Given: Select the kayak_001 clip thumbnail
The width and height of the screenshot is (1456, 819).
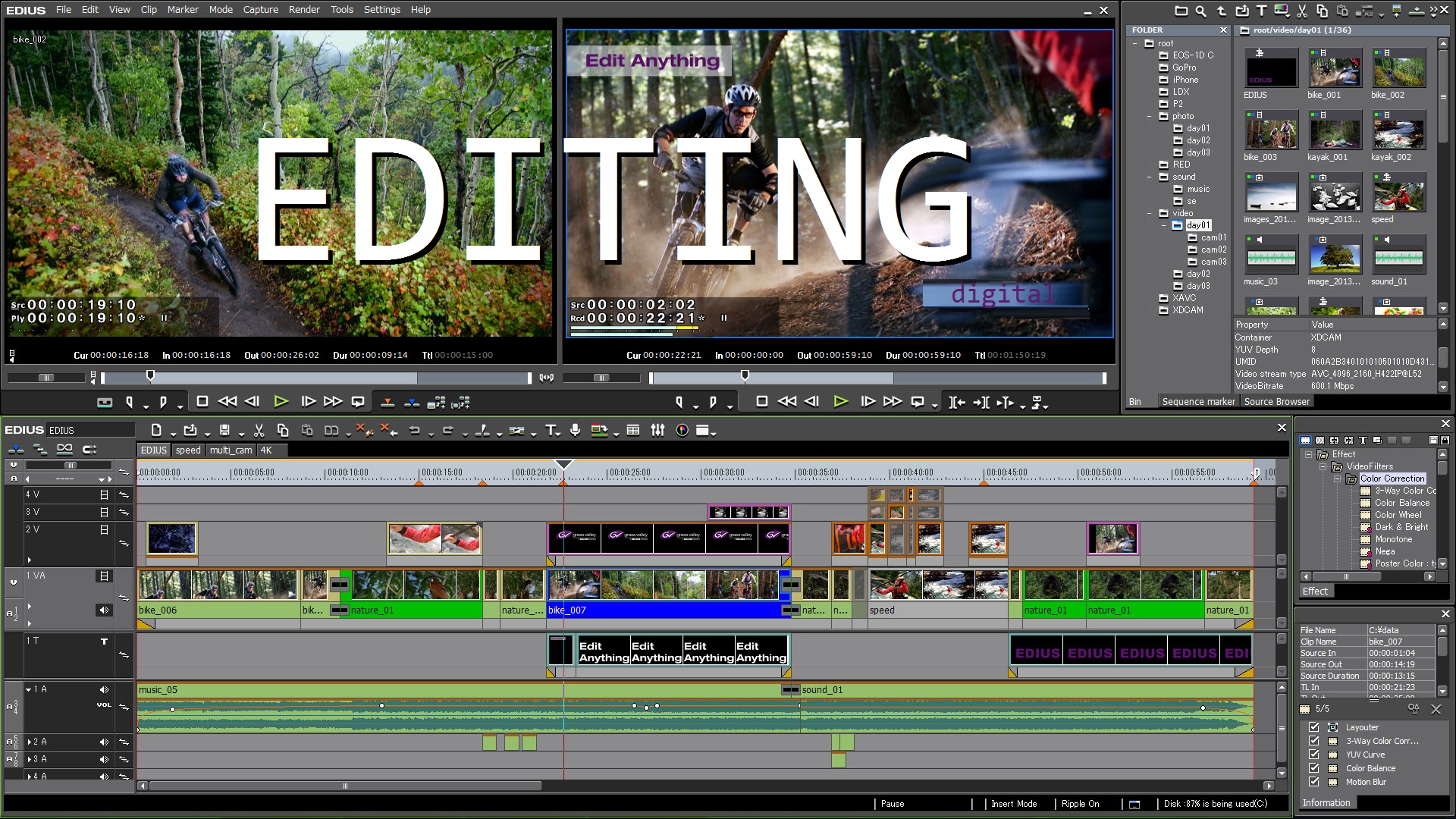Looking at the screenshot, I should (1335, 133).
